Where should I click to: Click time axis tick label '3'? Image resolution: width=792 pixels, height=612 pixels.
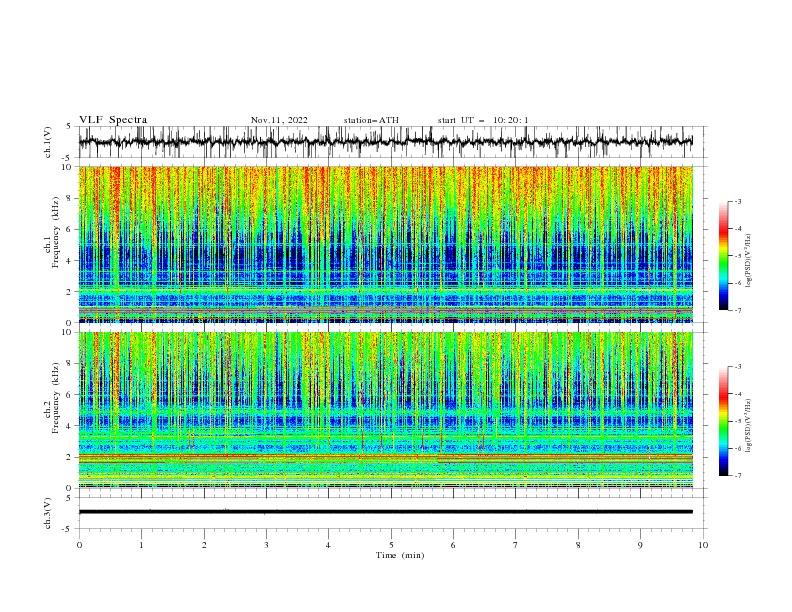(266, 545)
